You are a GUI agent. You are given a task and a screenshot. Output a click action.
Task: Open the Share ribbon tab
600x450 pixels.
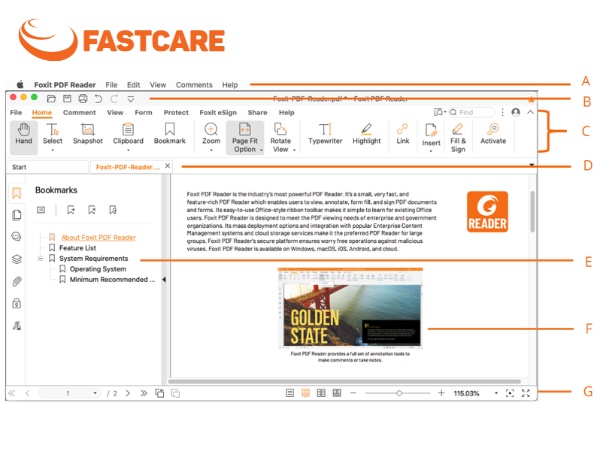coord(258,112)
